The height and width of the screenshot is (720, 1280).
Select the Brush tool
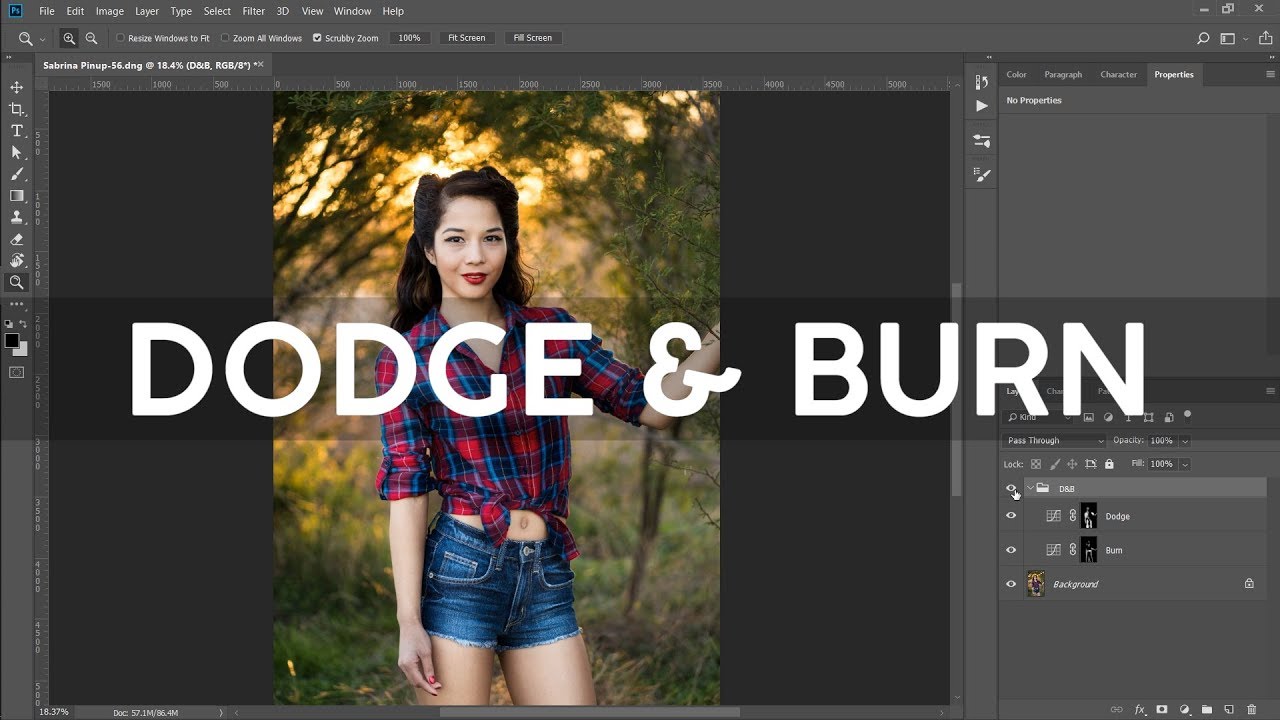coord(16,174)
